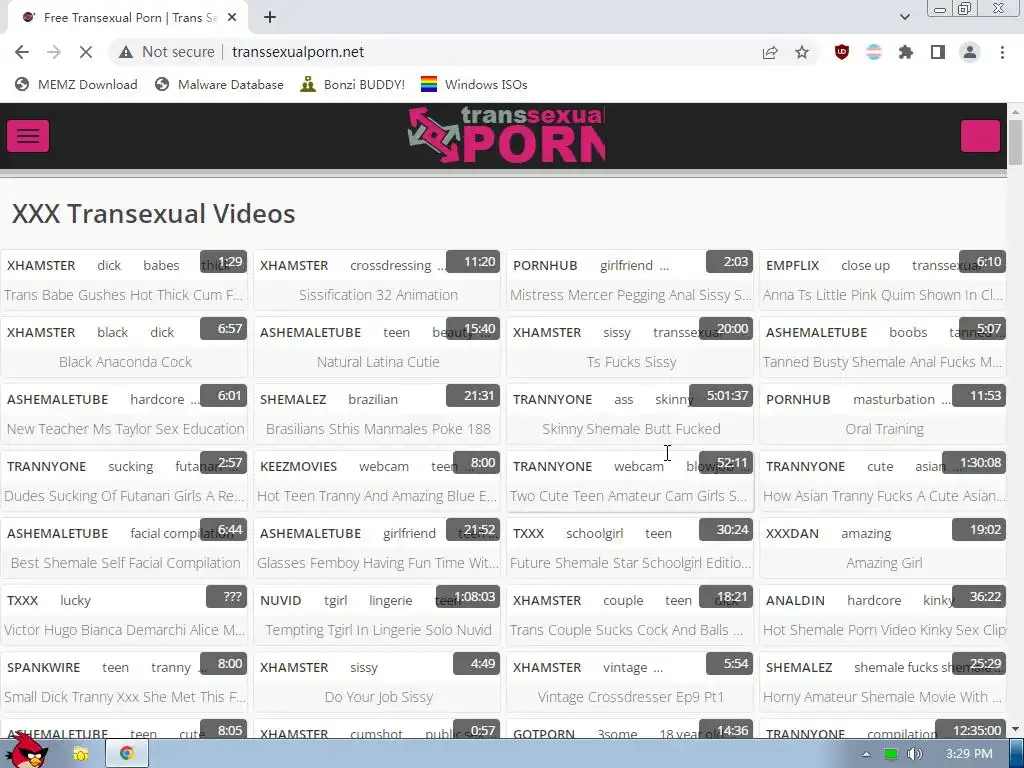Open the 'Natural Latina Cutie' video title
This screenshot has width=1024, height=768.
(378, 362)
